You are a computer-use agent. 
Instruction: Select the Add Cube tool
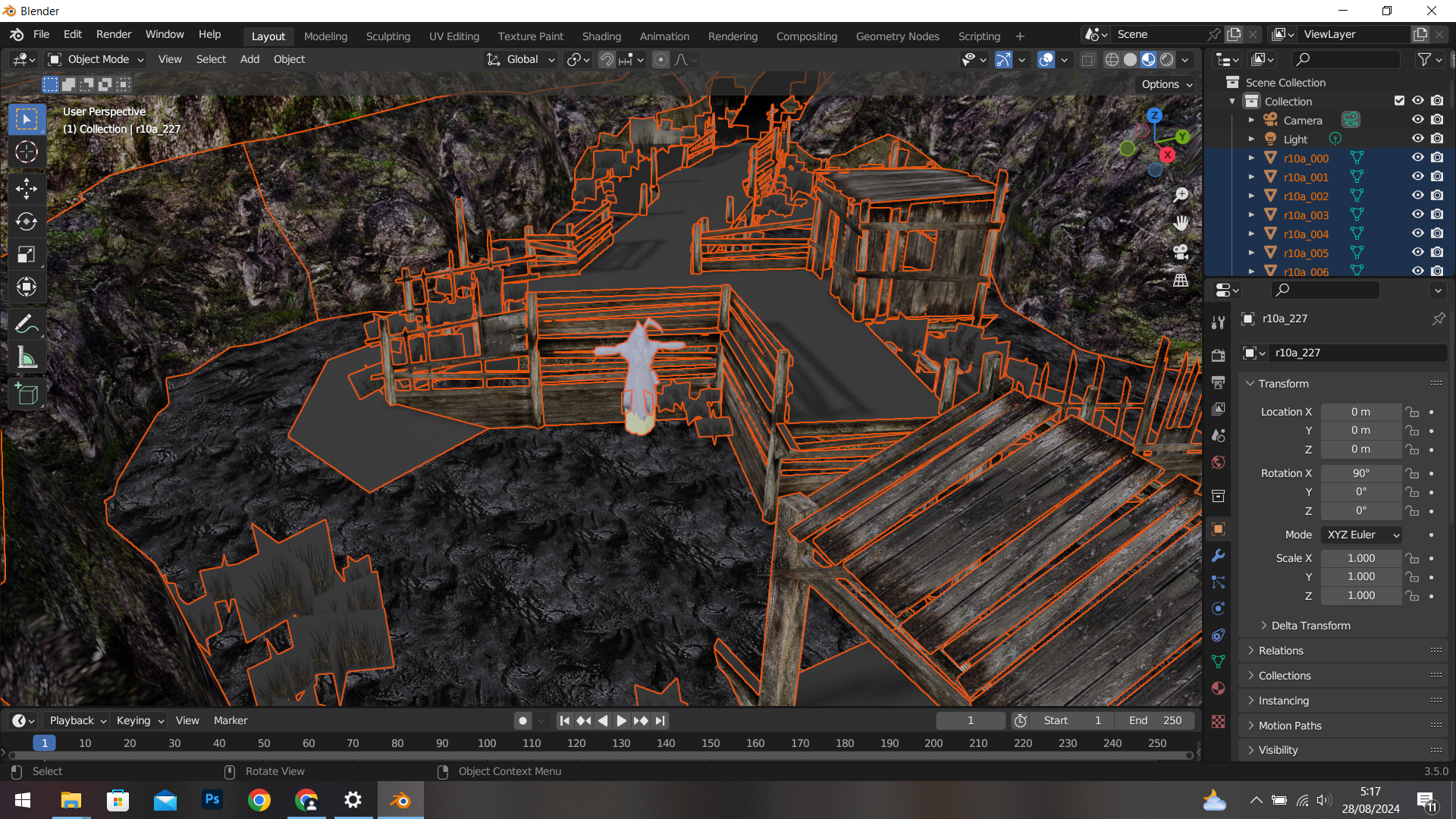(x=27, y=394)
